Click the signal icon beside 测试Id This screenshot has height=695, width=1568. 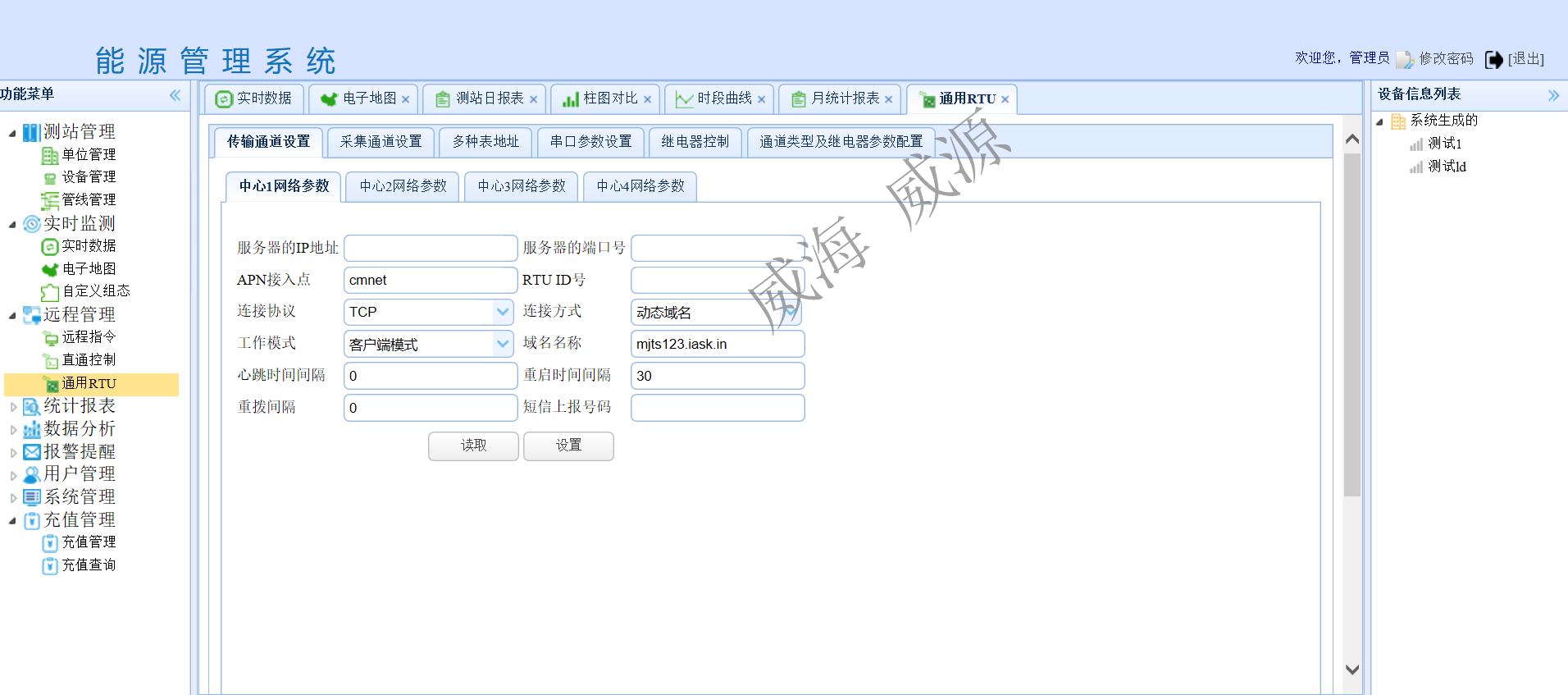tap(1416, 167)
